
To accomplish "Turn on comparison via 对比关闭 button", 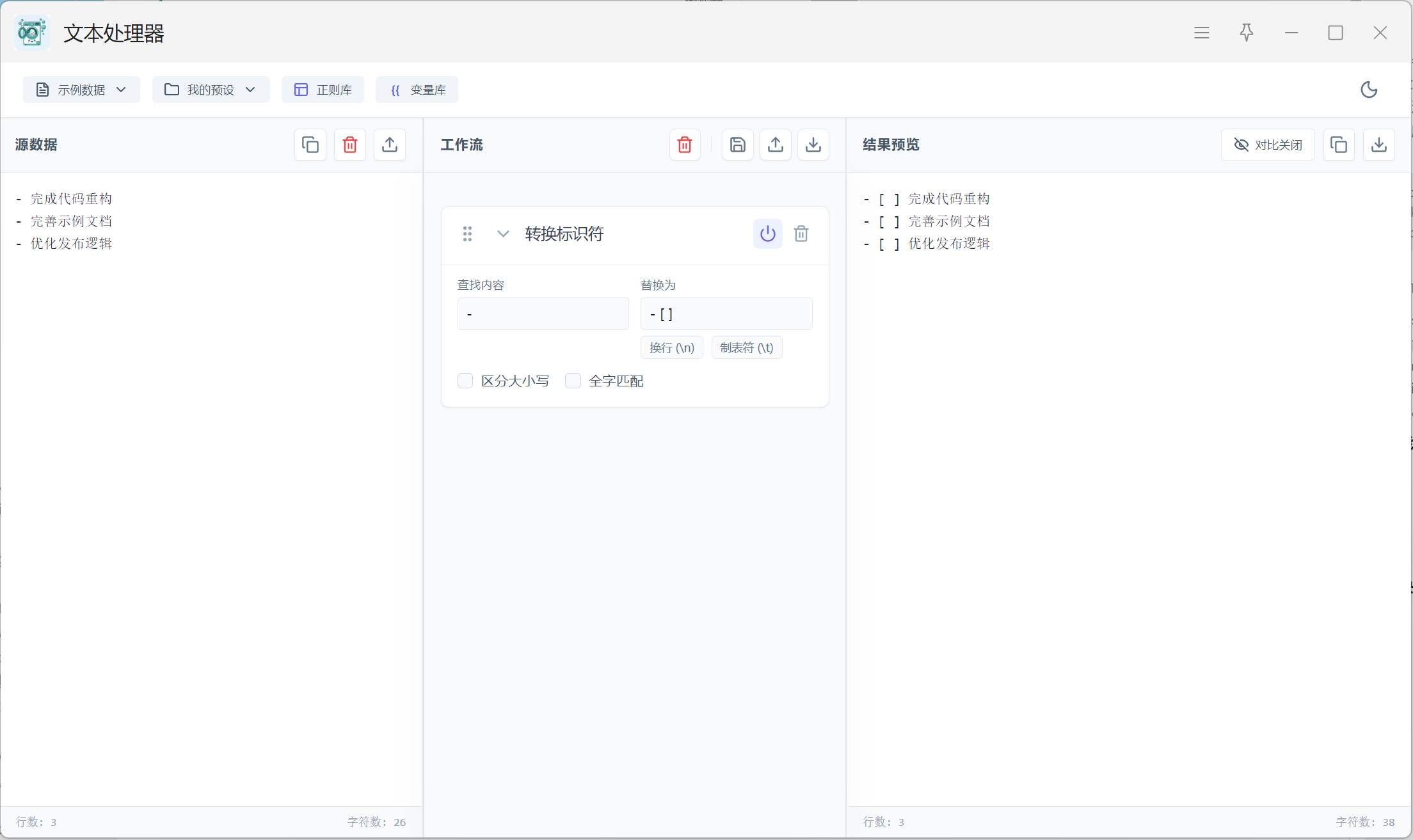I will tap(1268, 145).
